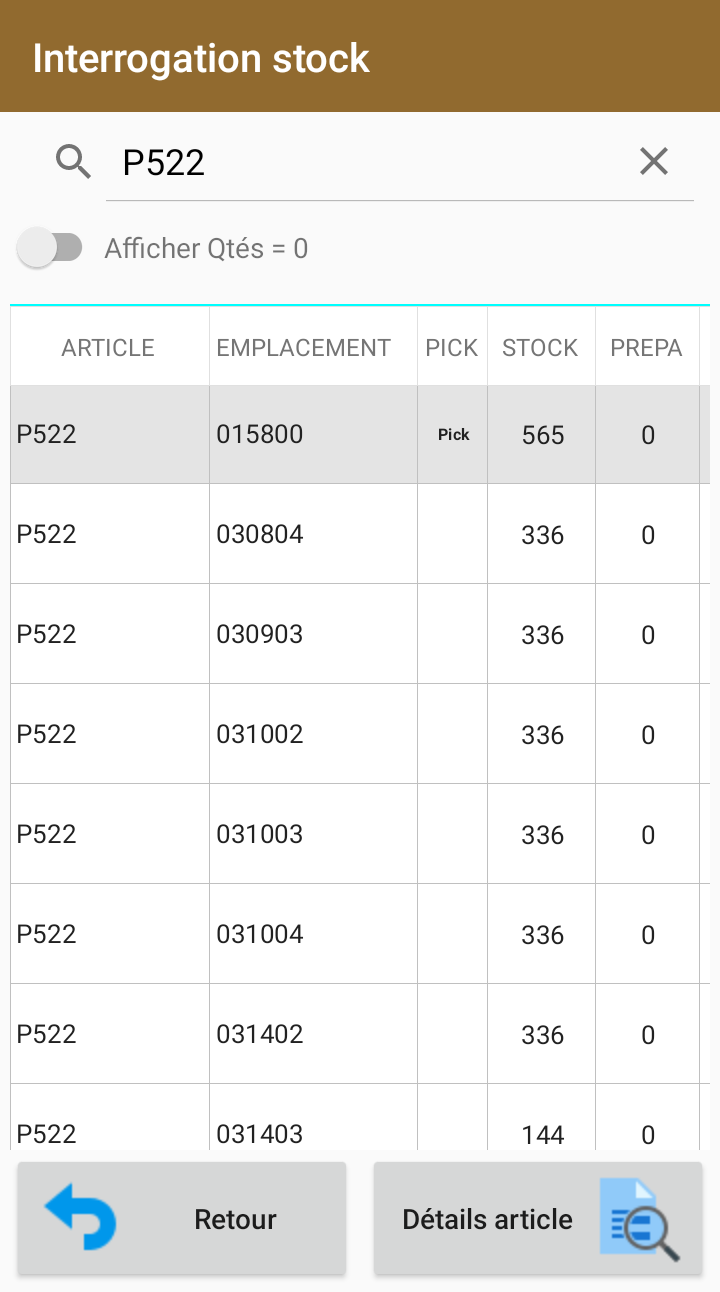The image size is (720, 1292).
Task: Click the Interrogation stock title
Action: click(201, 58)
